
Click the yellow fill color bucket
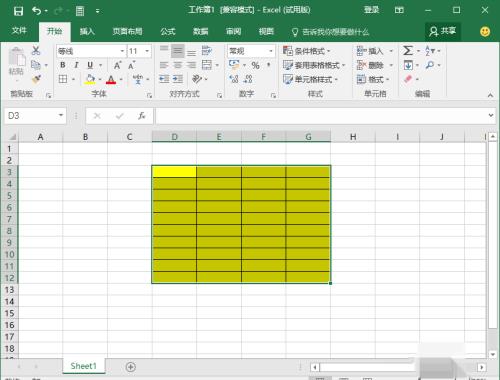[x=90, y=79]
